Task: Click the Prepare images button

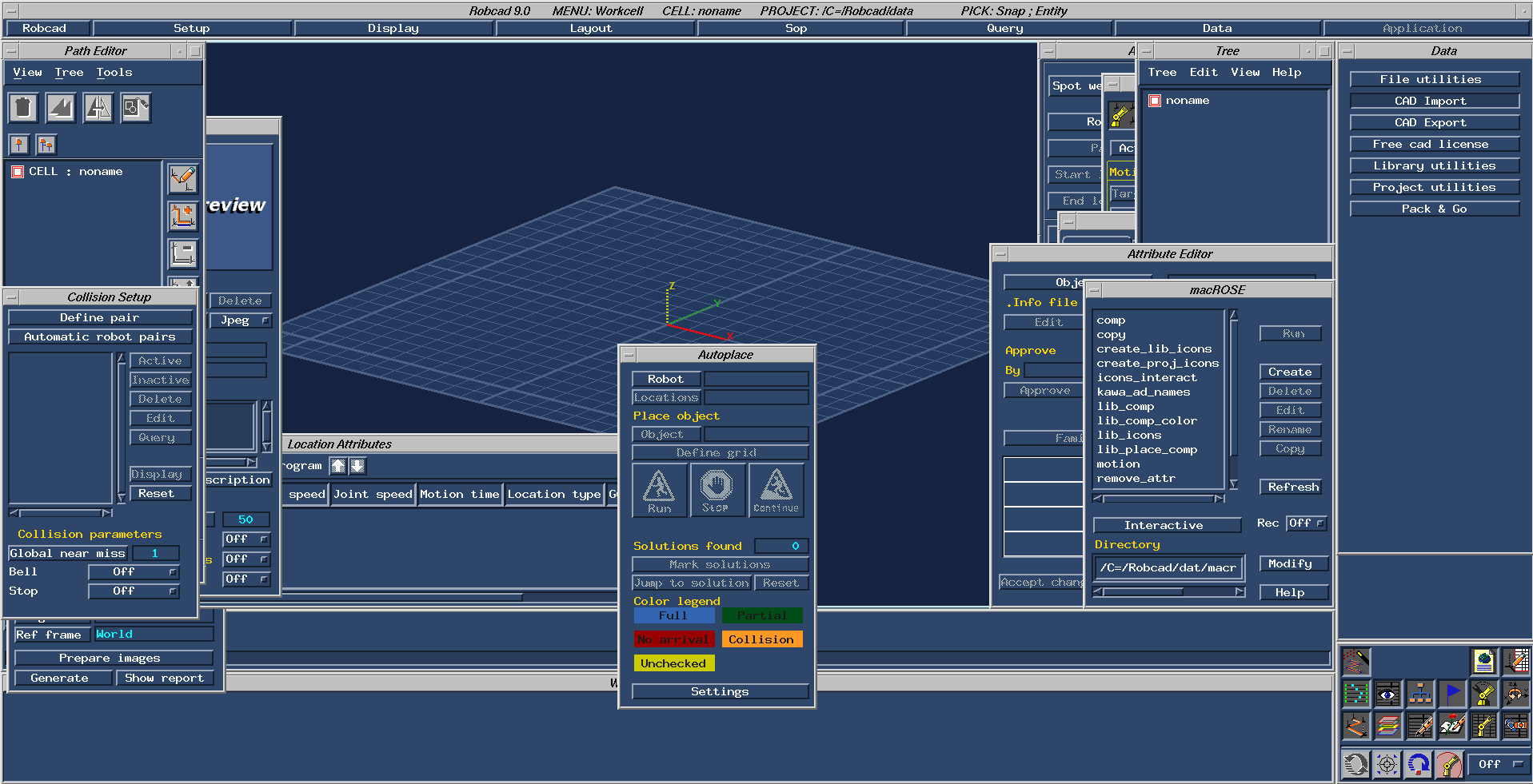Action: (x=114, y=659)
